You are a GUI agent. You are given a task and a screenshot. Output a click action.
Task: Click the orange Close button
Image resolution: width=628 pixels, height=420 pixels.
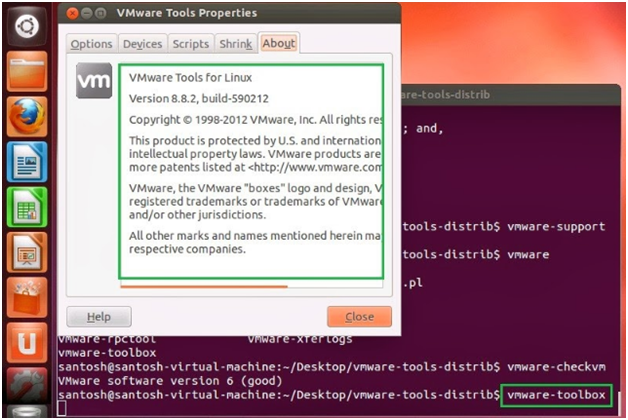point(359,317)
